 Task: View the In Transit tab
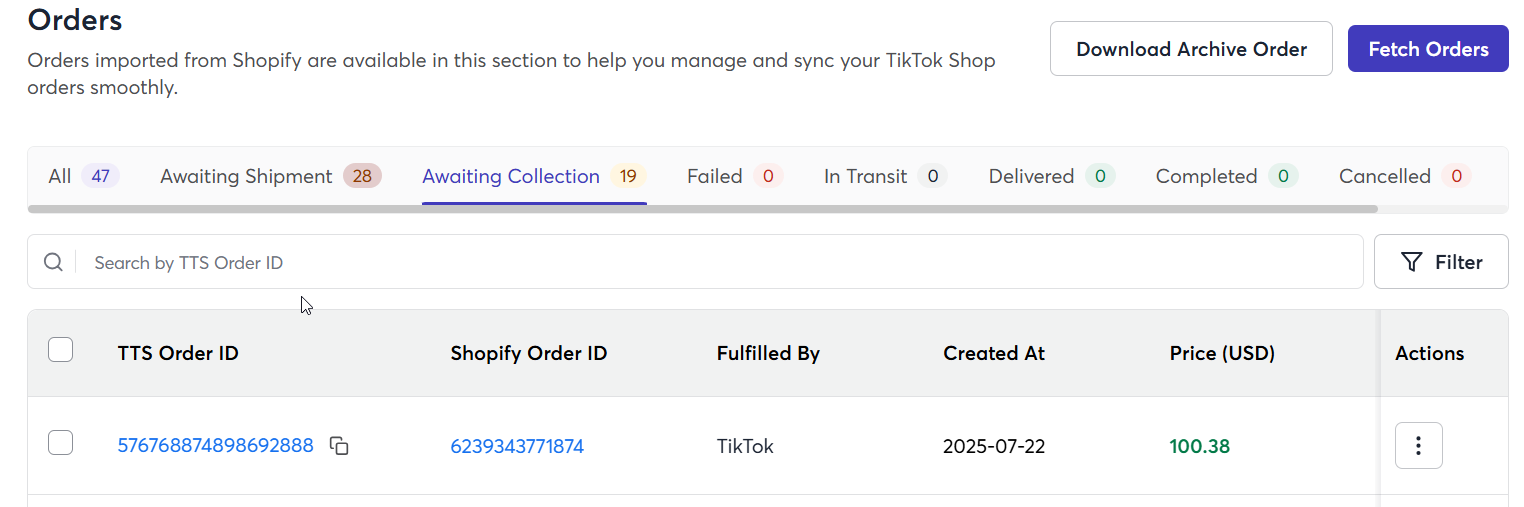click(x=885, y=176)
